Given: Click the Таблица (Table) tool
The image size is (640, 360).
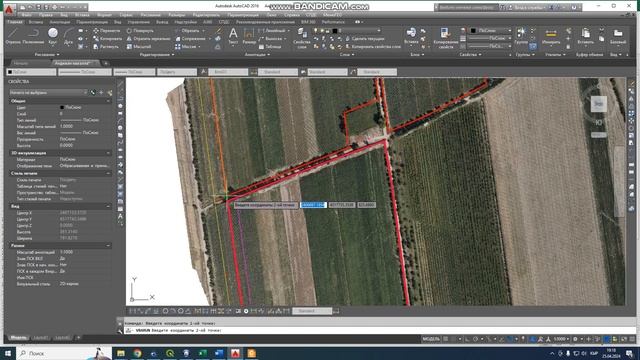Looking at the screenshot, I should [x=270, y=47].
